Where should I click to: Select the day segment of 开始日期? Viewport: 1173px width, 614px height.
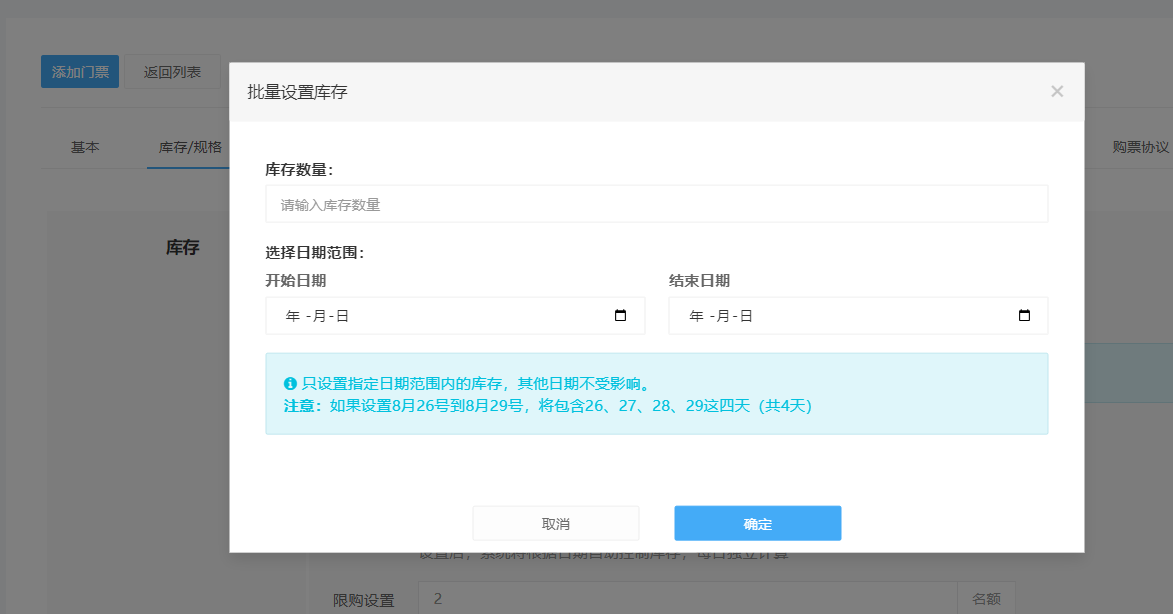[342, 316]
